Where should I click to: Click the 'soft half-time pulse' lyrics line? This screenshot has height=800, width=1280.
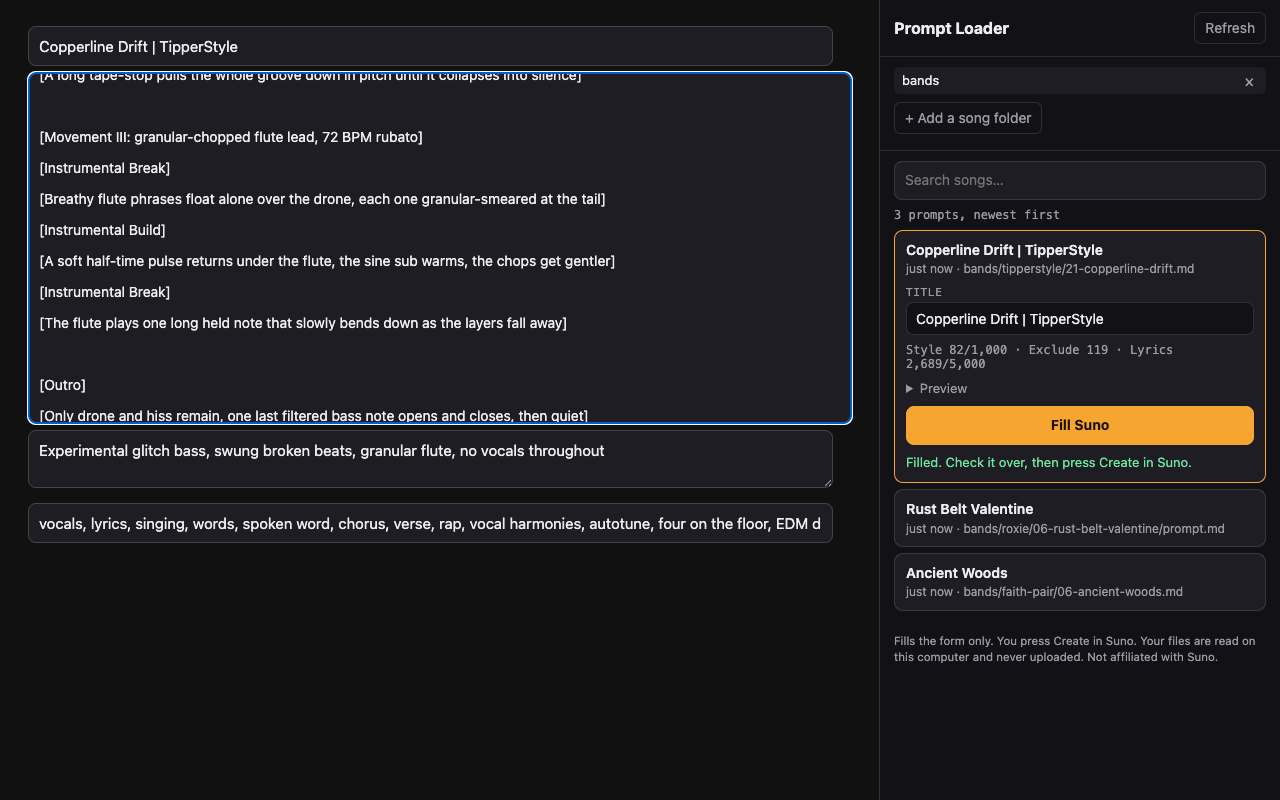[x=327, y=261]
